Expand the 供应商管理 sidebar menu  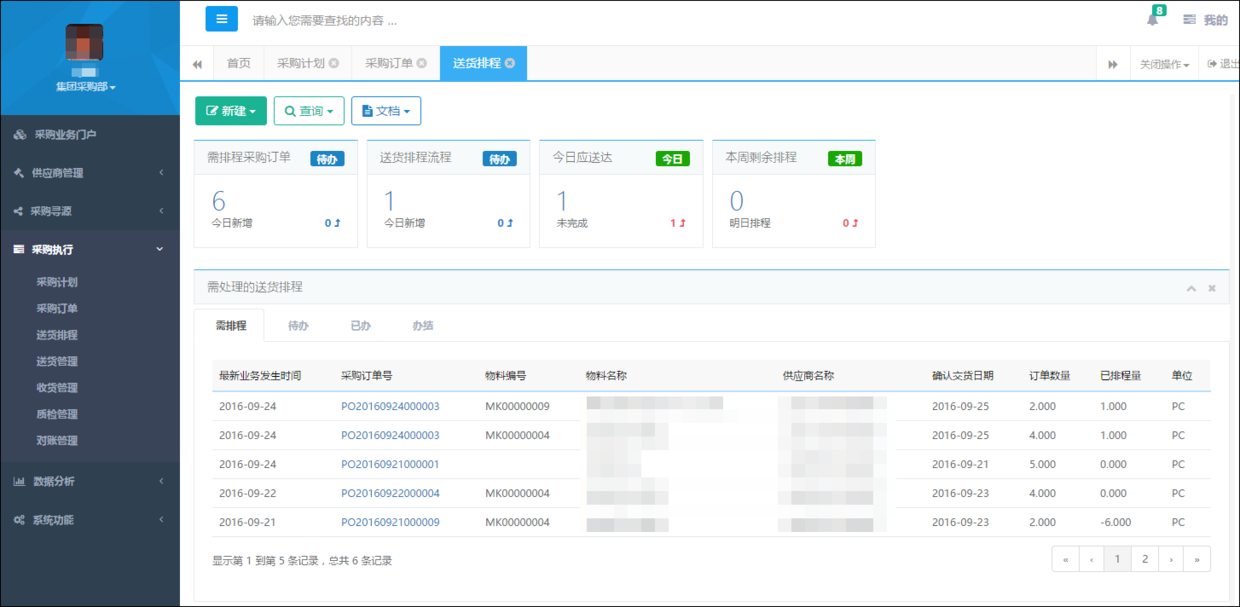90,173
